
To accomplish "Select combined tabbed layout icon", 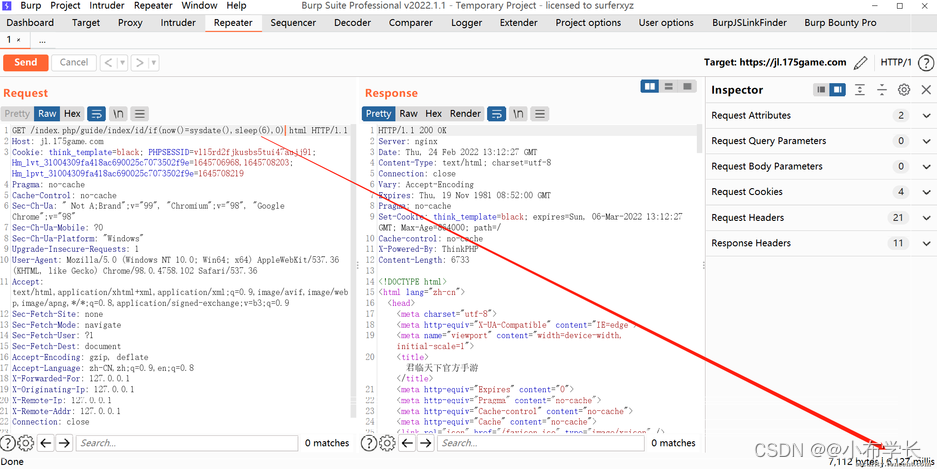I will tap(688, 87).
